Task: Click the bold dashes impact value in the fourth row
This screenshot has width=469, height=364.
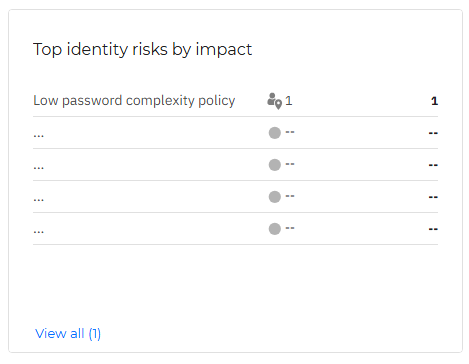Action: [433, 197]
